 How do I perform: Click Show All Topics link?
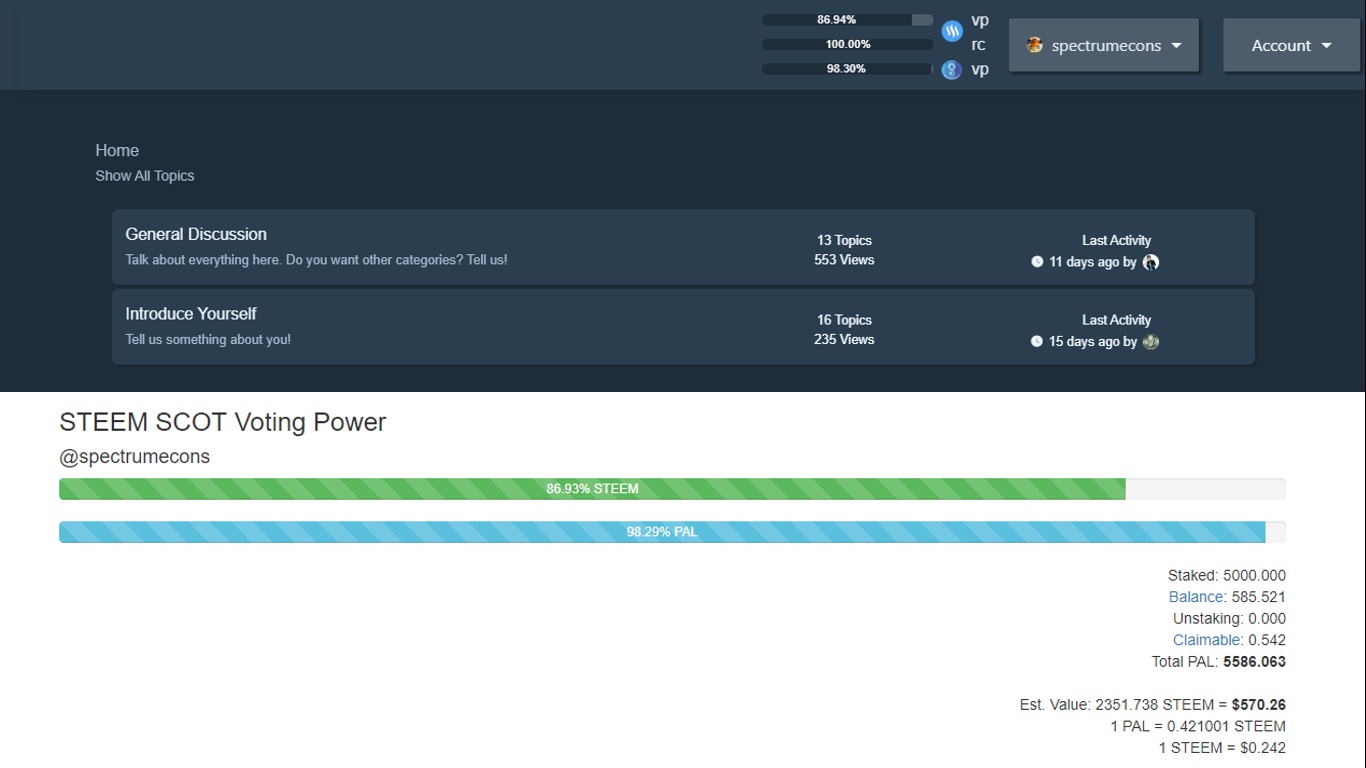[145, 176]
